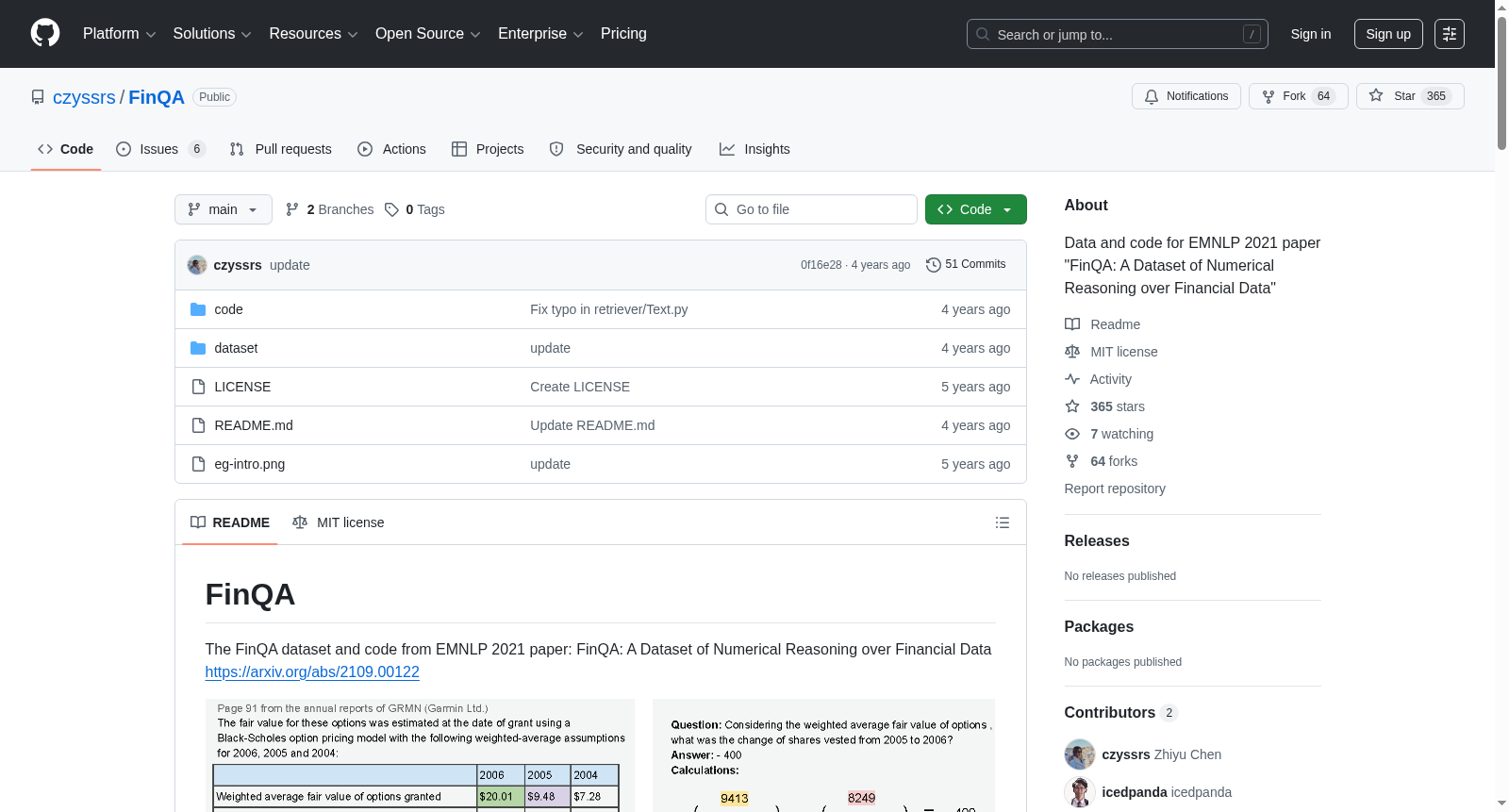The width and height of the screenshot is (1509, 812).
Task: Open the czyssrs owner profile link
Action: point(84,97)
